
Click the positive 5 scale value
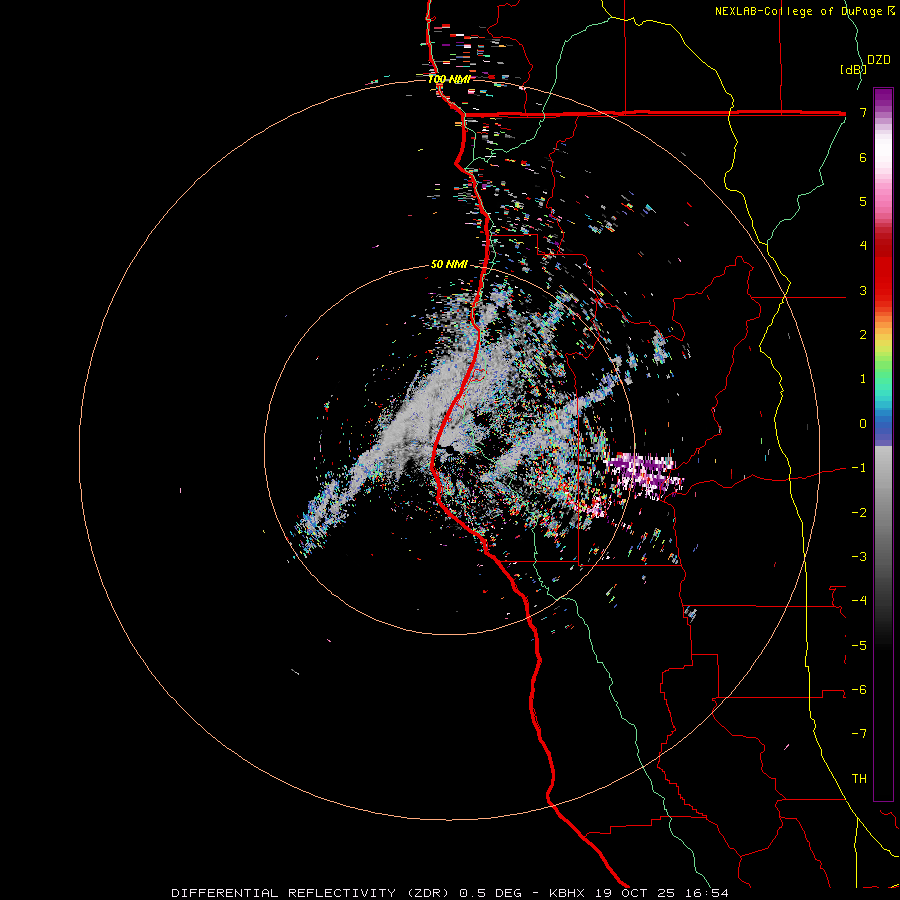(863, 201)
